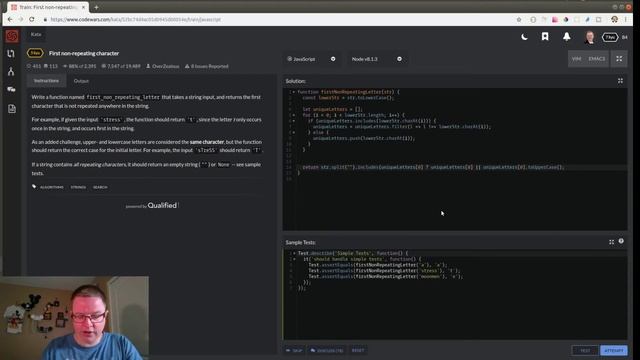Switch to the Output tab

(x=81, y=81)
